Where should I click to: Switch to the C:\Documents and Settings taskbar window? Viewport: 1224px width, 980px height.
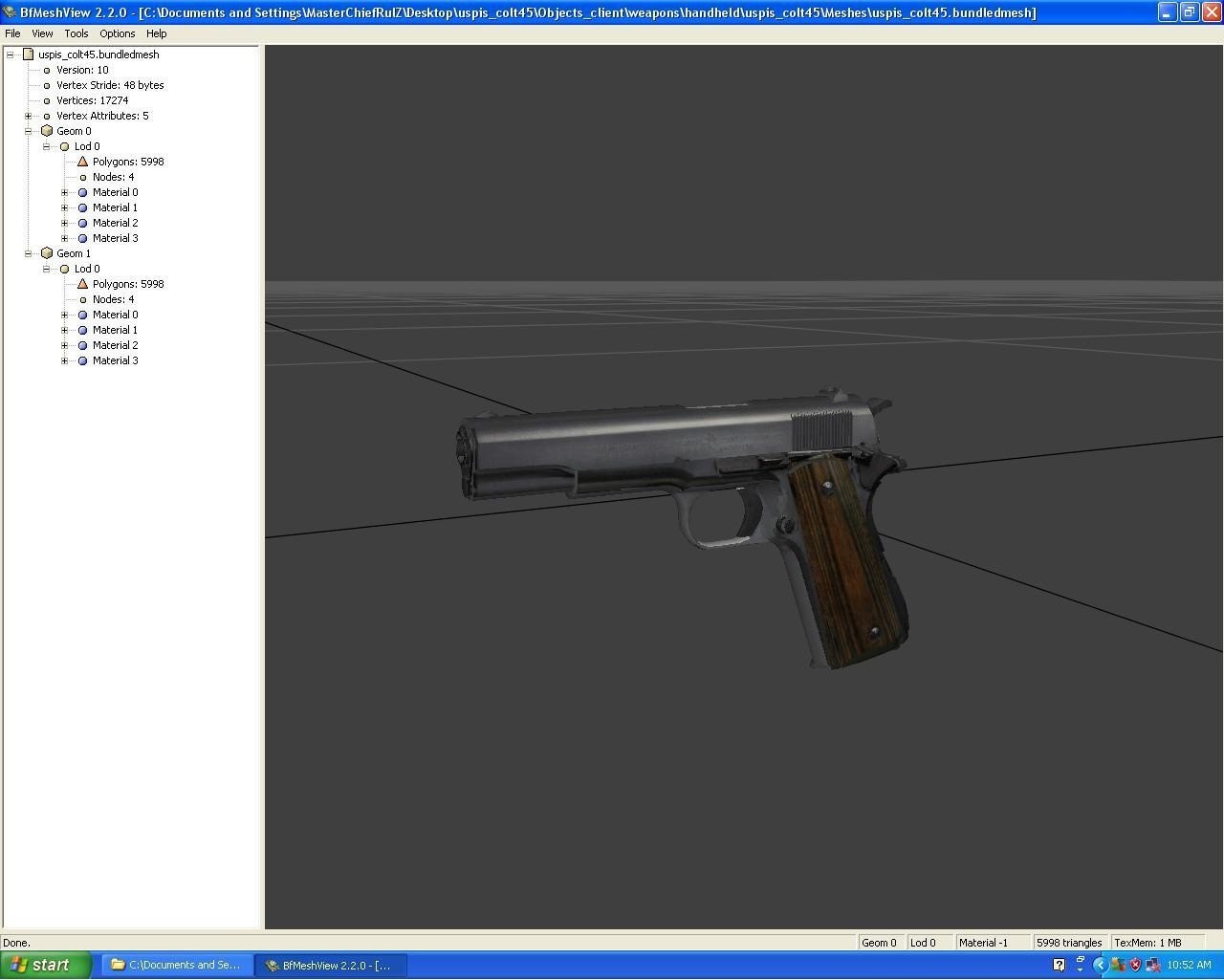[176, 965]
